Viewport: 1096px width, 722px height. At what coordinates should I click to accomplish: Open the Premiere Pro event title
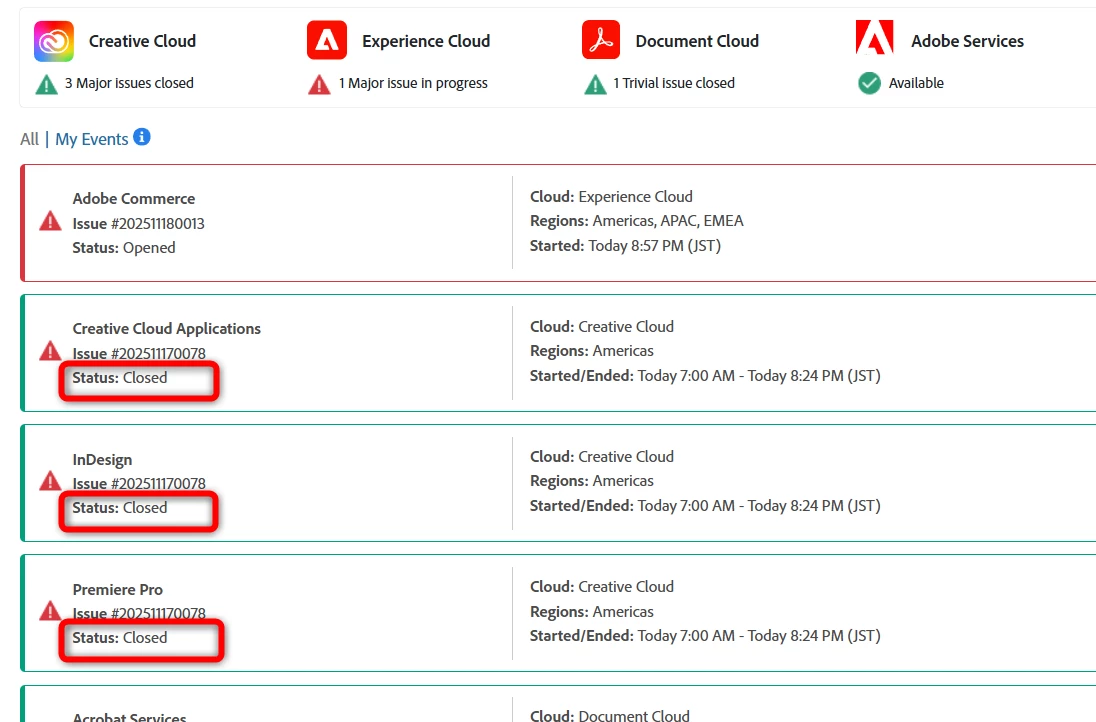118,590
